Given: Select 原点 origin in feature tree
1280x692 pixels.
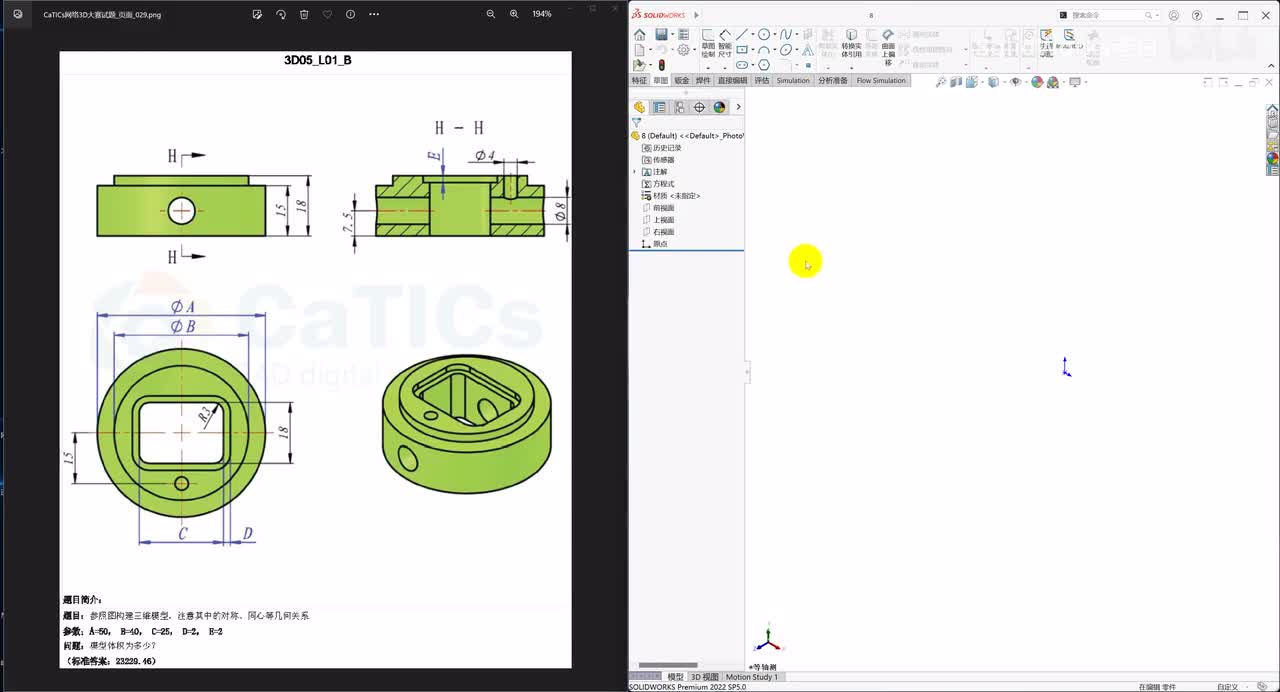Looking at the screenshot, I should pyautogui.click(x=654, y=244).
